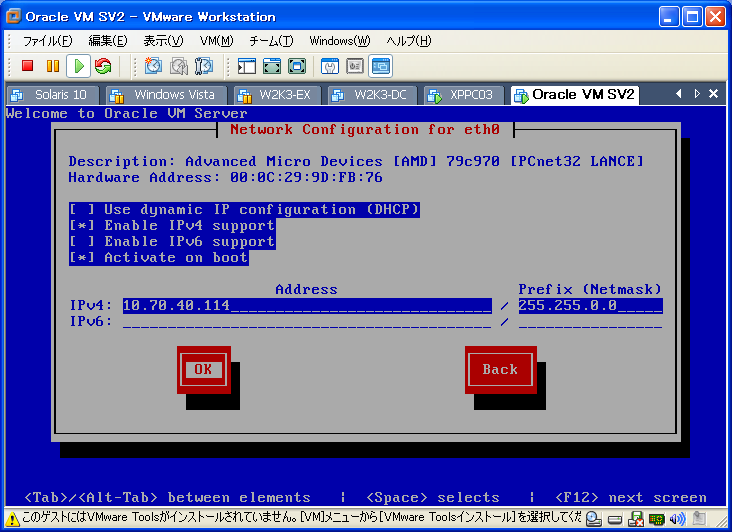This screenshot has height=532, width=732.
Task: Click the yellow warning triangle in status bar
Action: tap(13, 518)
